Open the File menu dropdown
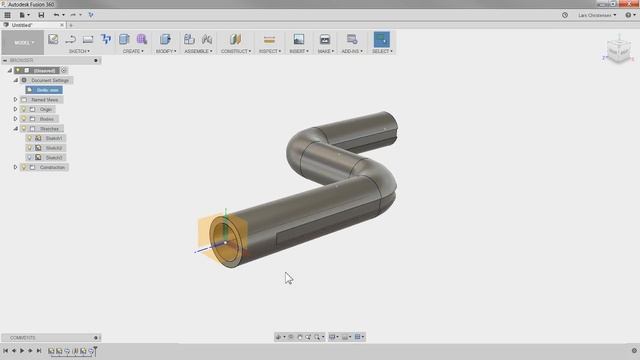Image resolution: width=640 pixels, height=360 pixels. point(24,15)
